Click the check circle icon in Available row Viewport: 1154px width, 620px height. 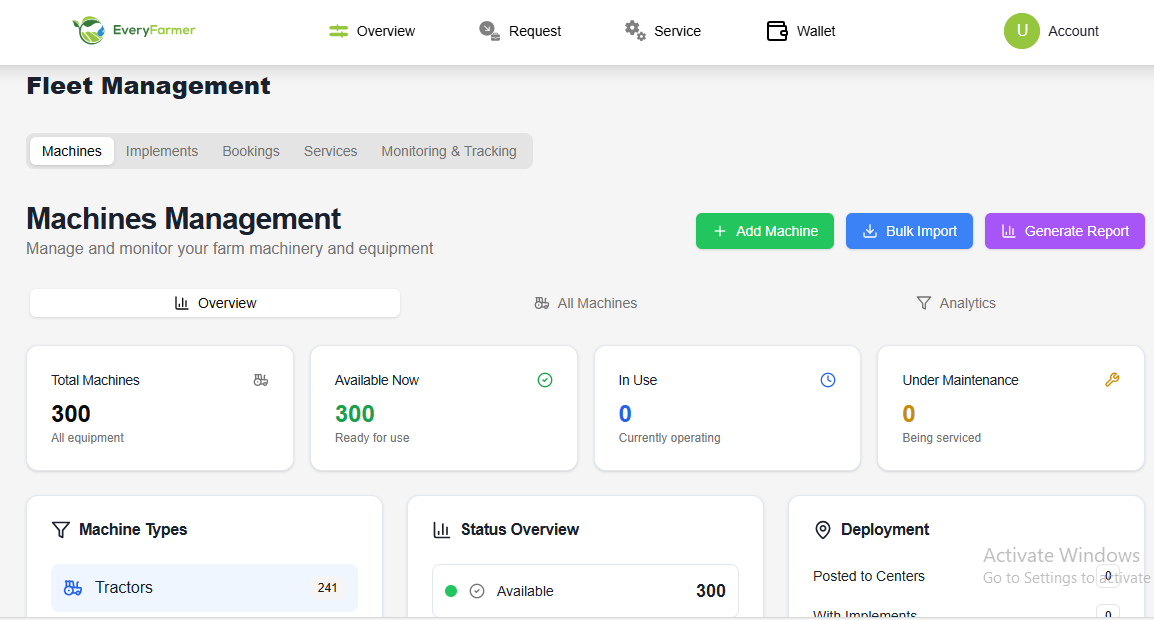pyautogui.click(x=477, y=591)
